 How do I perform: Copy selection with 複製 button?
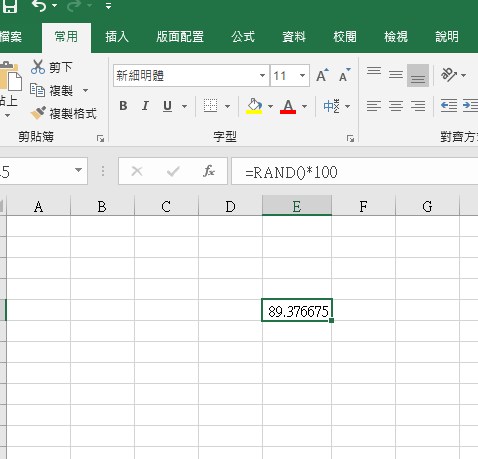52,90
